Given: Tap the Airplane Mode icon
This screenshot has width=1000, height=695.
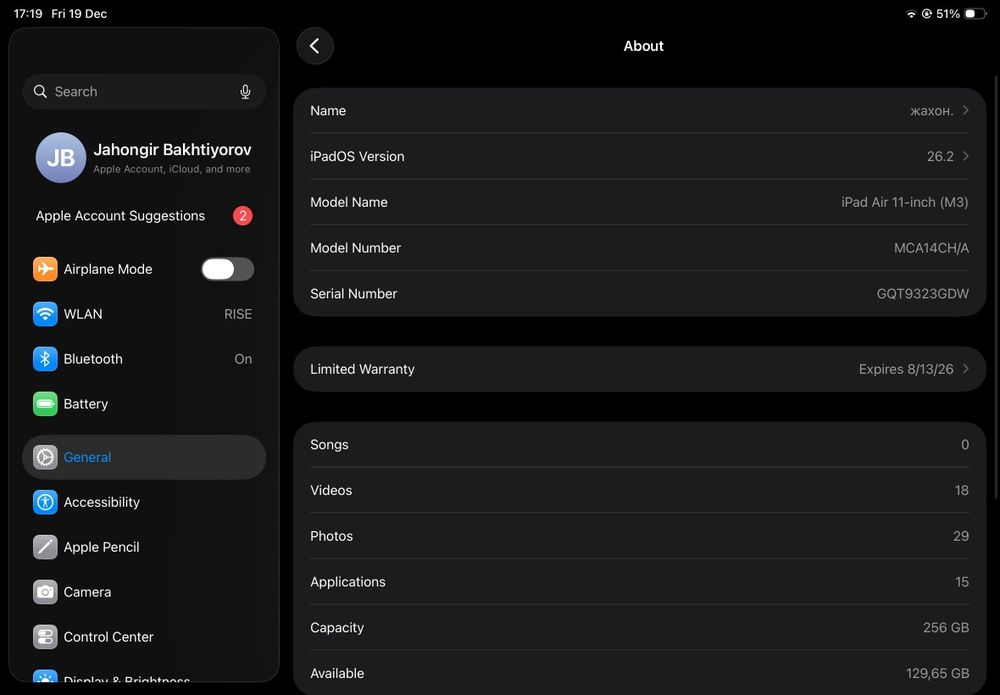Looking at the screenshot, I should point(45,269).
